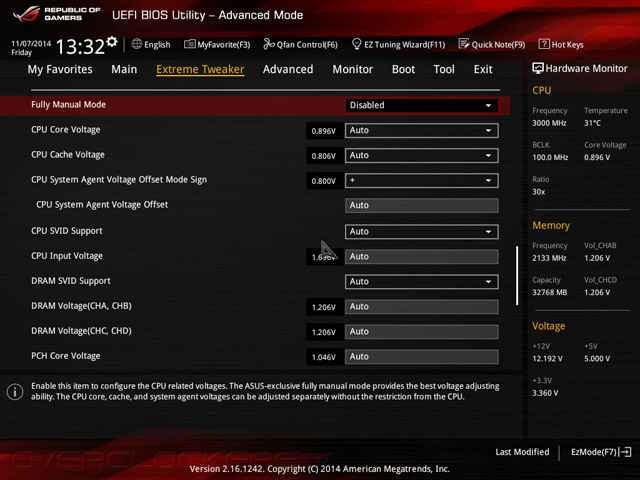This screenshot has width=640, height=480.
Task: Open the My Favorites tab
Action: pyautogui.click(x=60, y=69)
